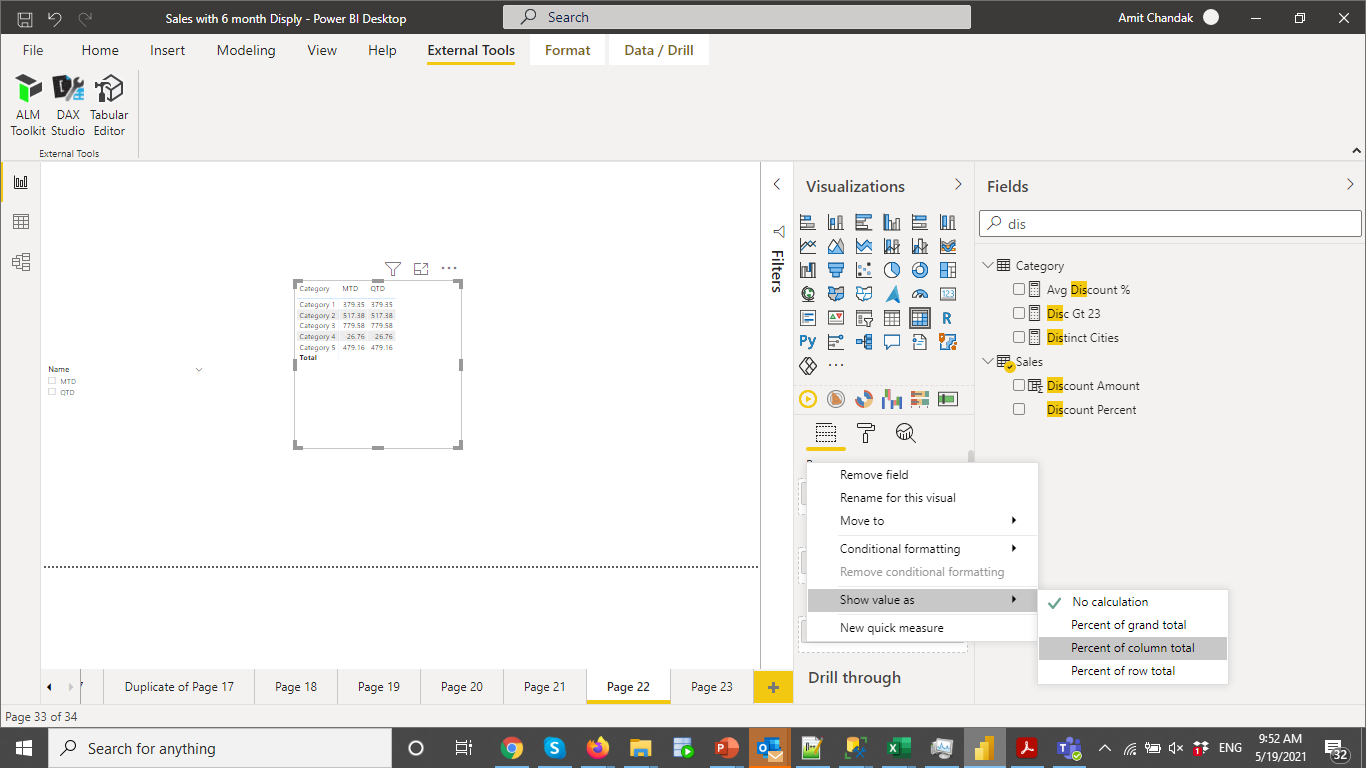Switch to Page 21 tab
This screenshot has height=768, width=1366.
(545, 687)
